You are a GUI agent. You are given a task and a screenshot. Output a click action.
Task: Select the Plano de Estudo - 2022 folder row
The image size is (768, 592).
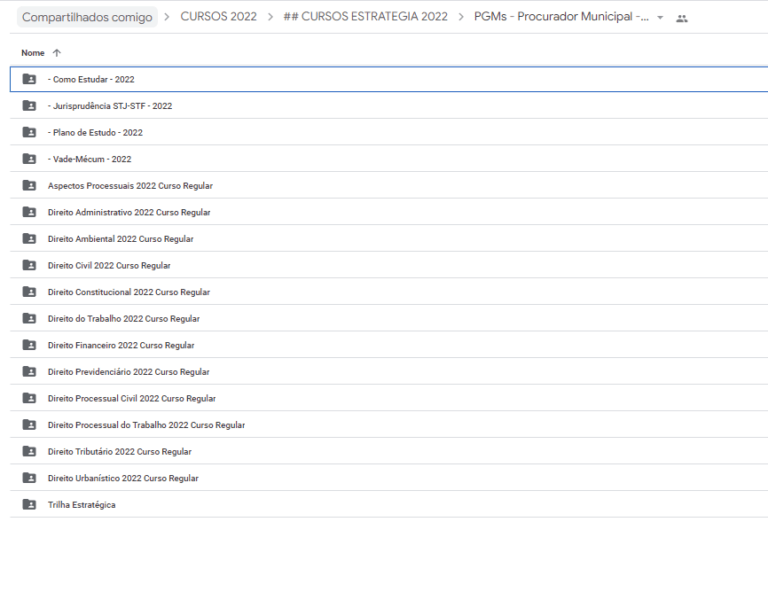[x=389, y=132]
